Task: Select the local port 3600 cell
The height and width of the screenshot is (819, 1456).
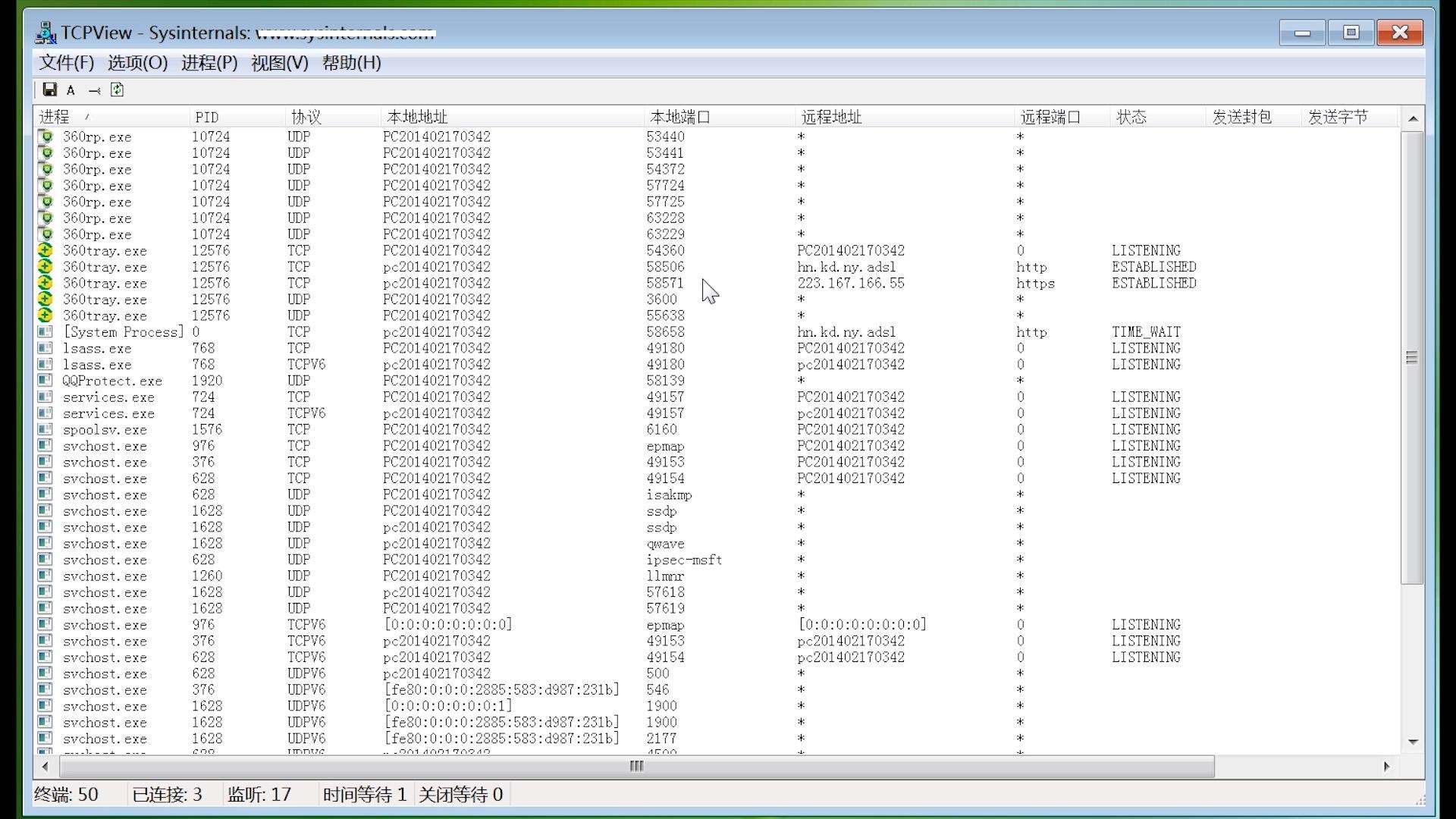Action: (x=661, y=300)
